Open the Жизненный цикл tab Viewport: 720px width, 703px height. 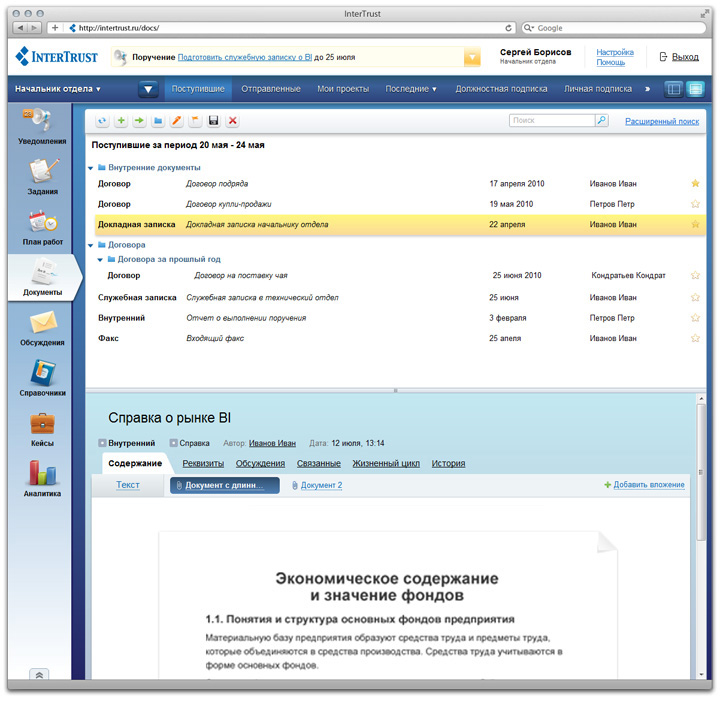[385, 464]
